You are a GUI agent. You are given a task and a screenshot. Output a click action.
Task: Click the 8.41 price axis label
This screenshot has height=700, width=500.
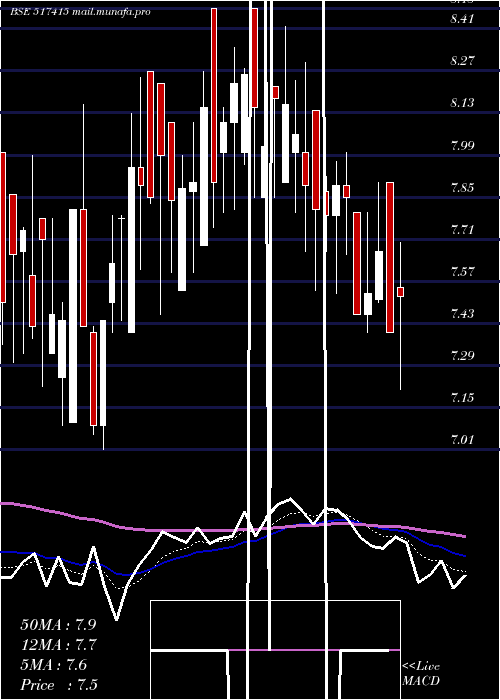coord(462,19)
